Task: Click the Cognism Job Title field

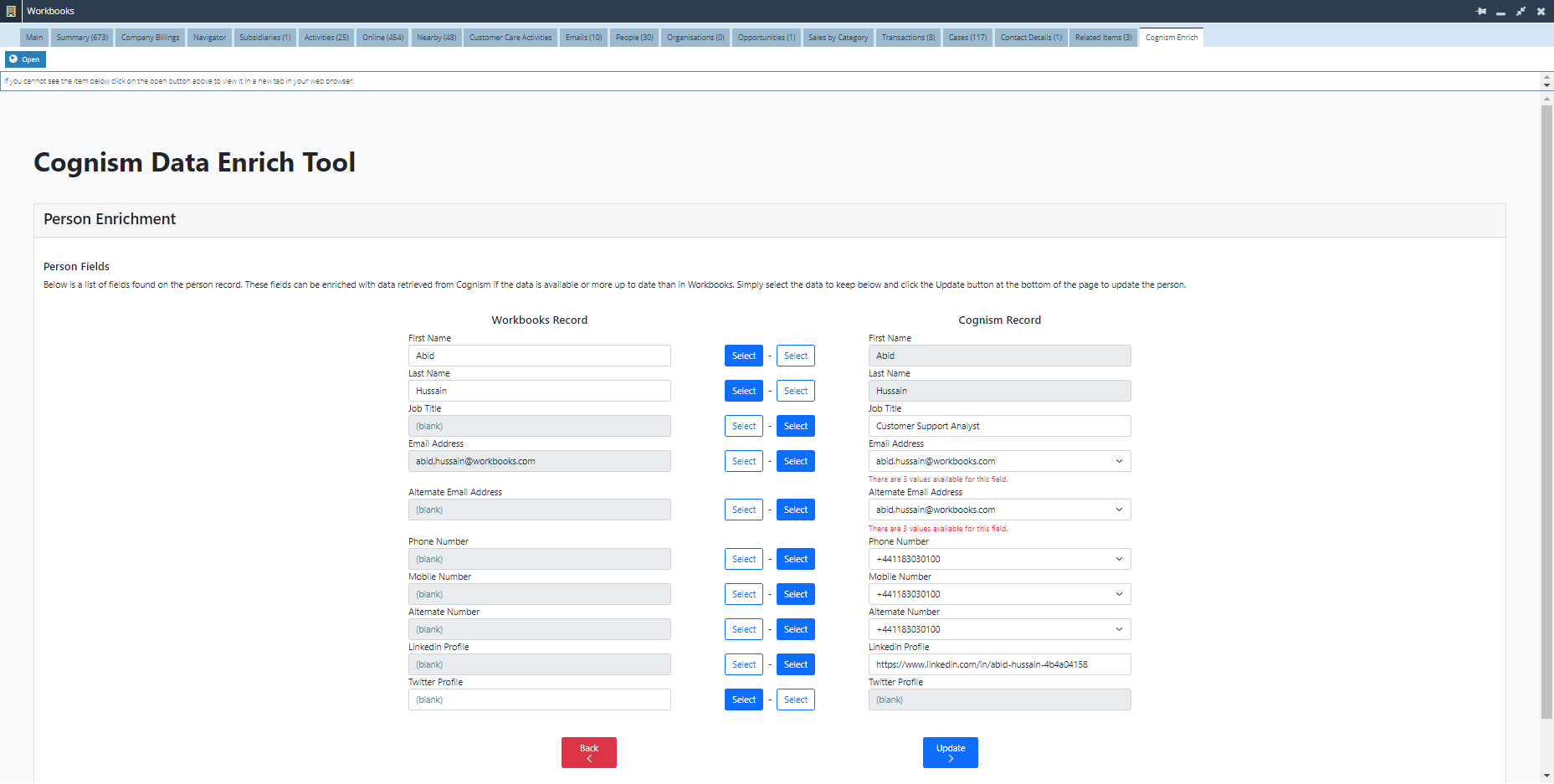Action: 1000,426
